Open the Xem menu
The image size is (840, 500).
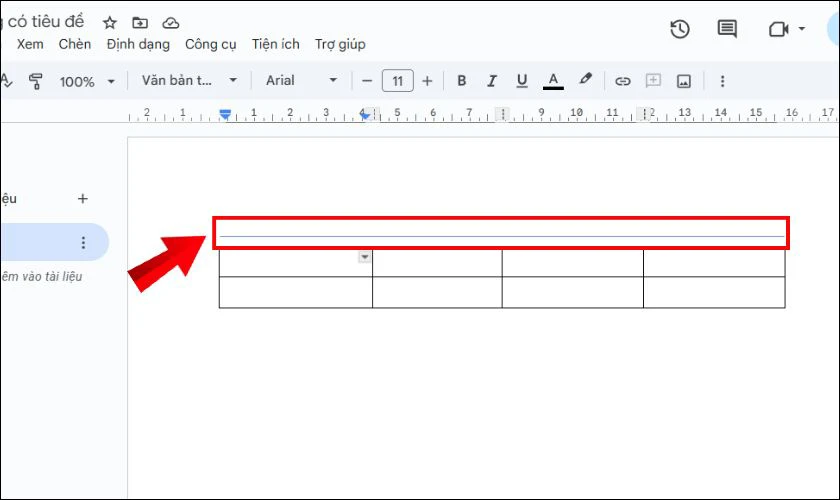click(x=30, y=44)
